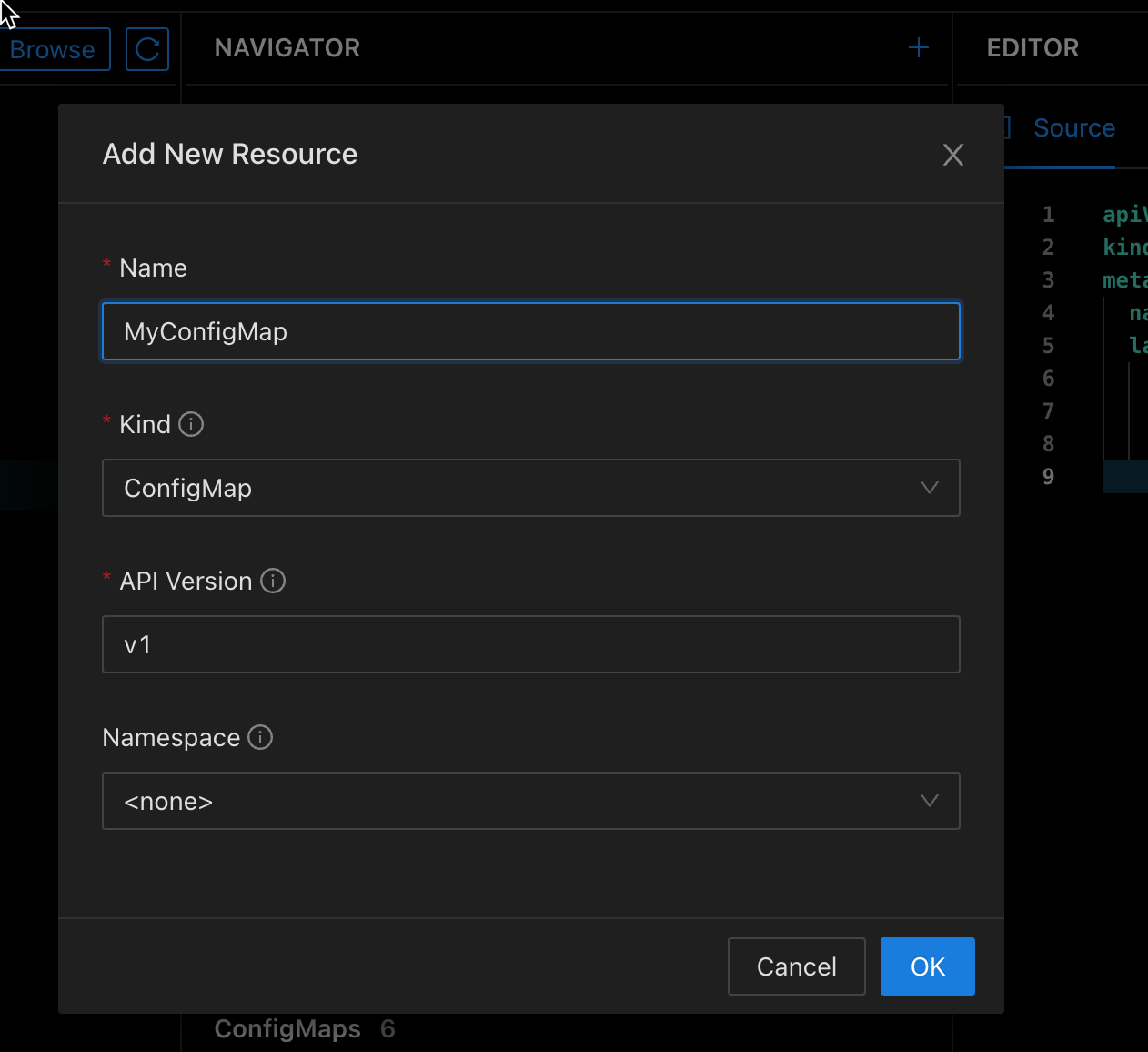Focus the Name input with MyConfigMap

pos(531,331)
